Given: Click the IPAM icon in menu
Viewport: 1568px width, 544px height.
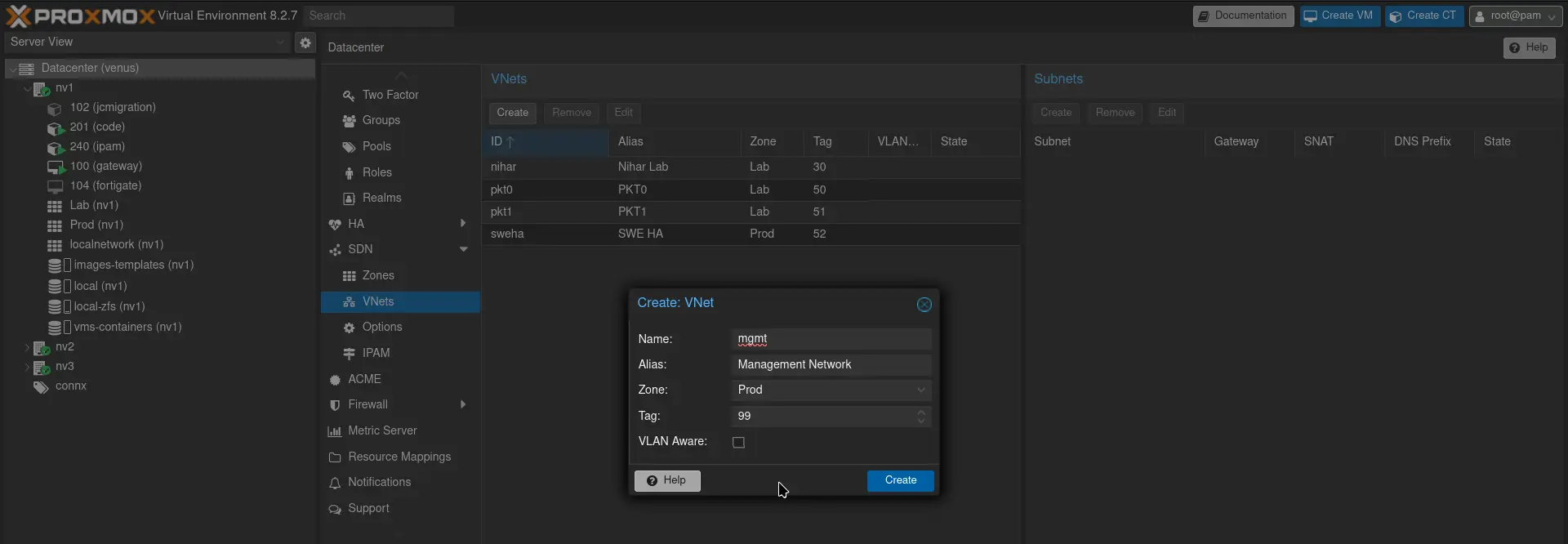Looking at the screenshot, I should click(349, 354).
